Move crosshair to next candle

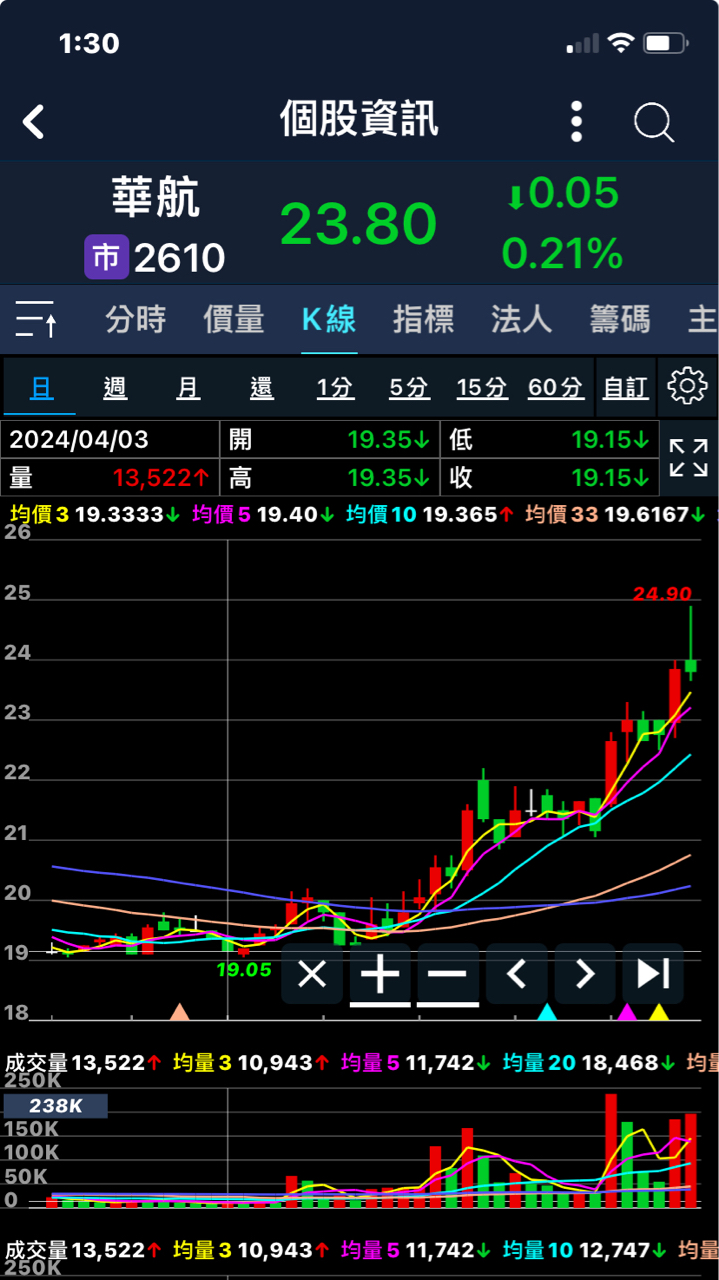tap(585, 973)
